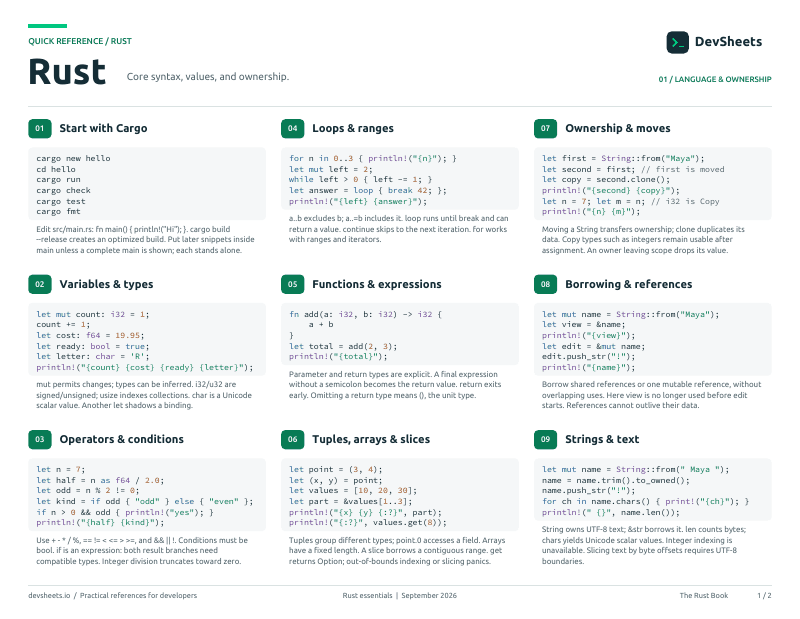
Task: Click 'println!("{:?}", values.get(8));' line
Action: click(368, 523)
